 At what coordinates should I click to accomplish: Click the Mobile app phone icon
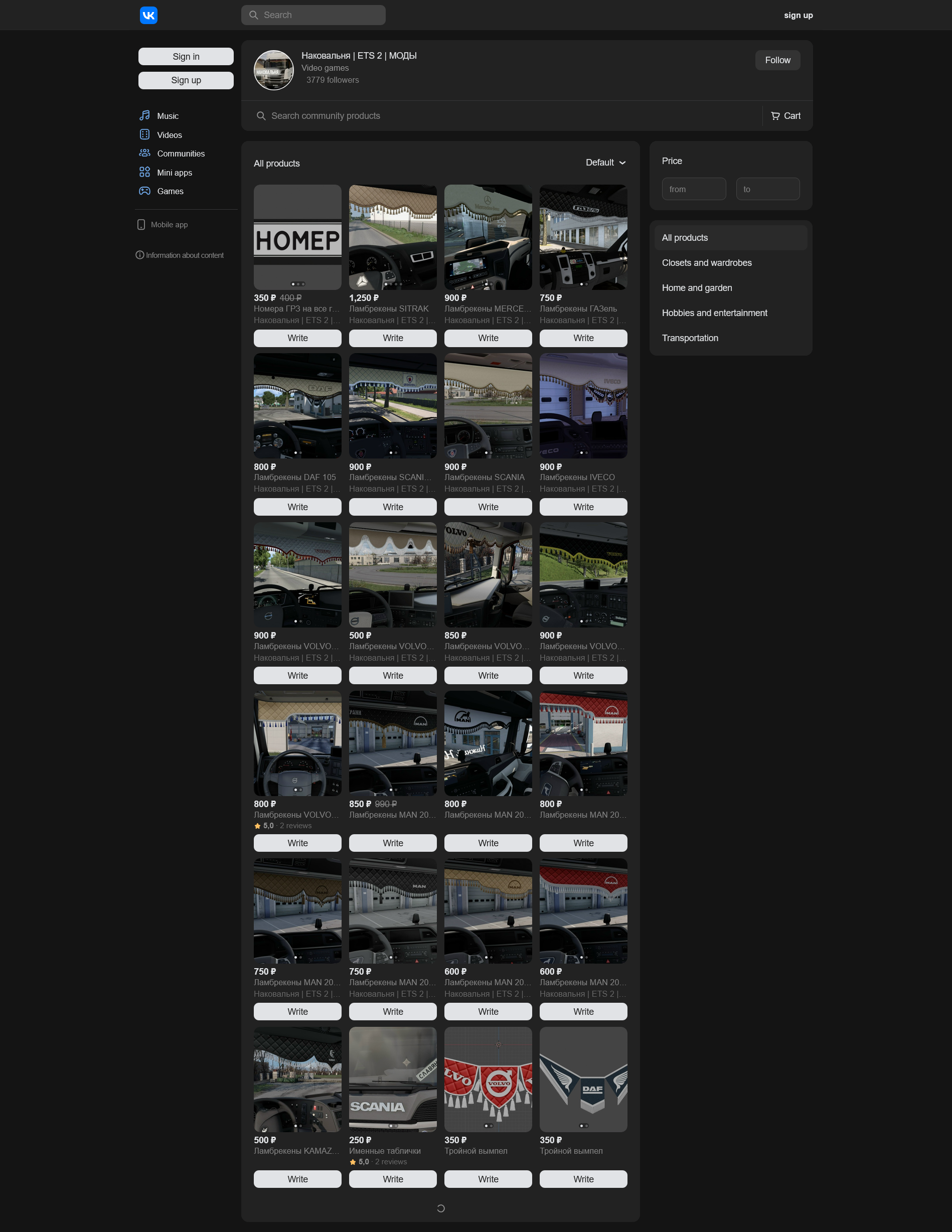[141, 225]
